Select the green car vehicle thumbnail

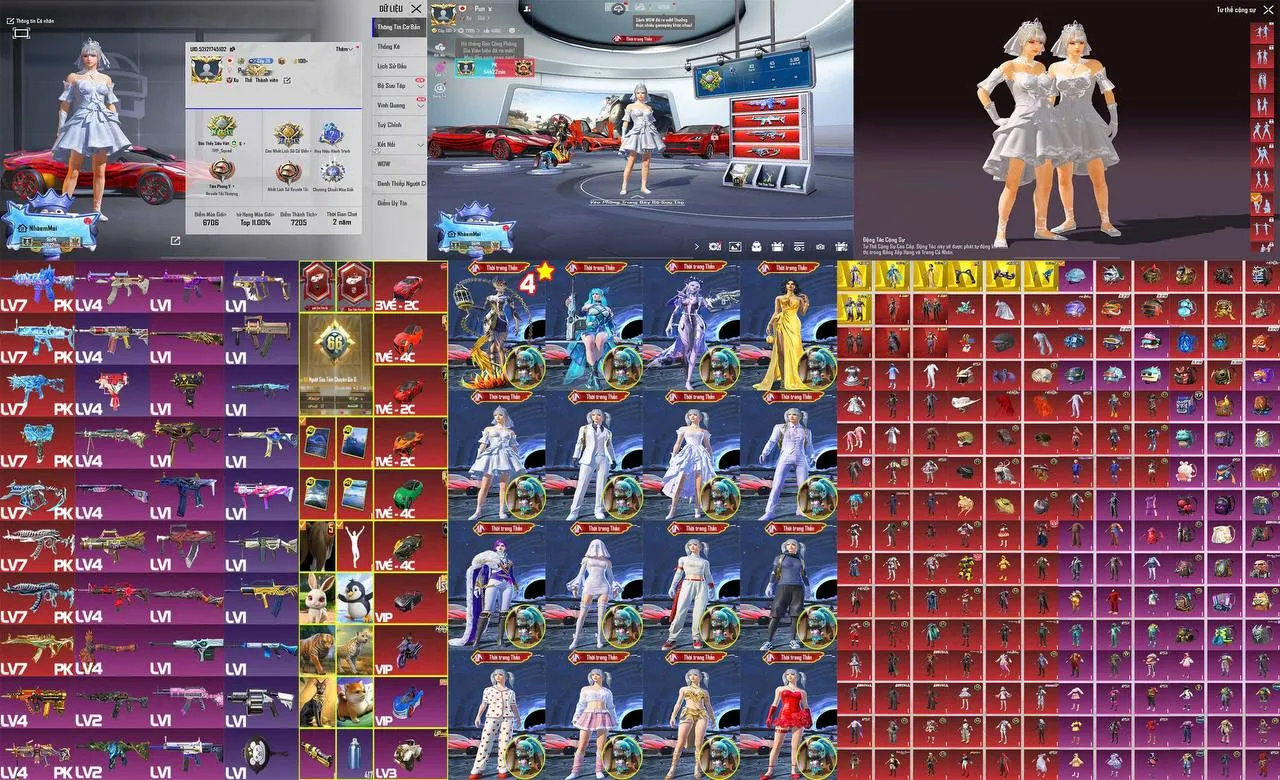pos(409,495)
